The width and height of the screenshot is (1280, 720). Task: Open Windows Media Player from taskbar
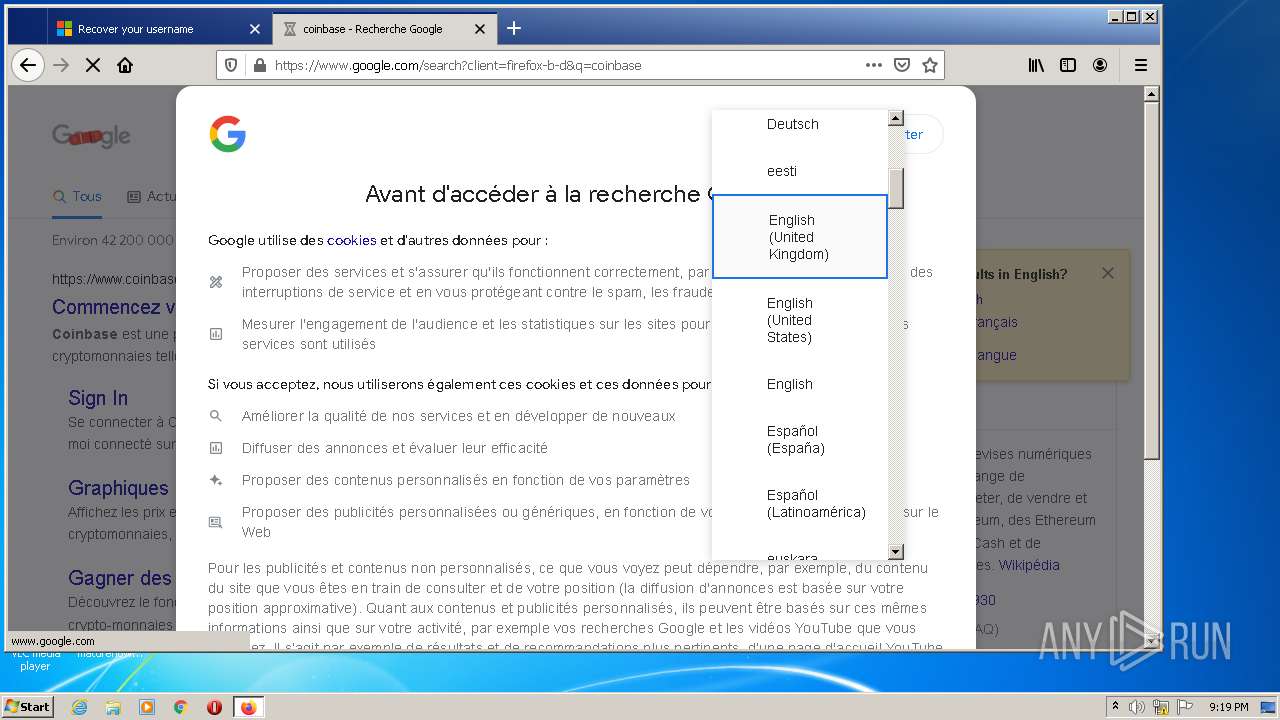click(147, 707)
